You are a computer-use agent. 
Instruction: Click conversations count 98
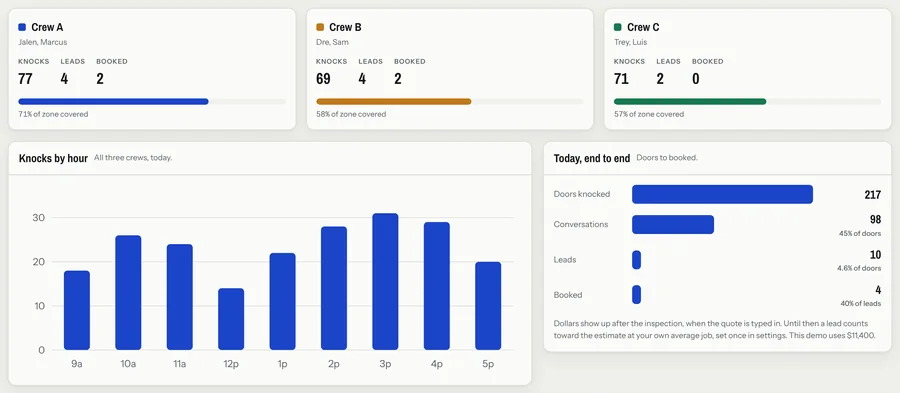pos(875,220)
